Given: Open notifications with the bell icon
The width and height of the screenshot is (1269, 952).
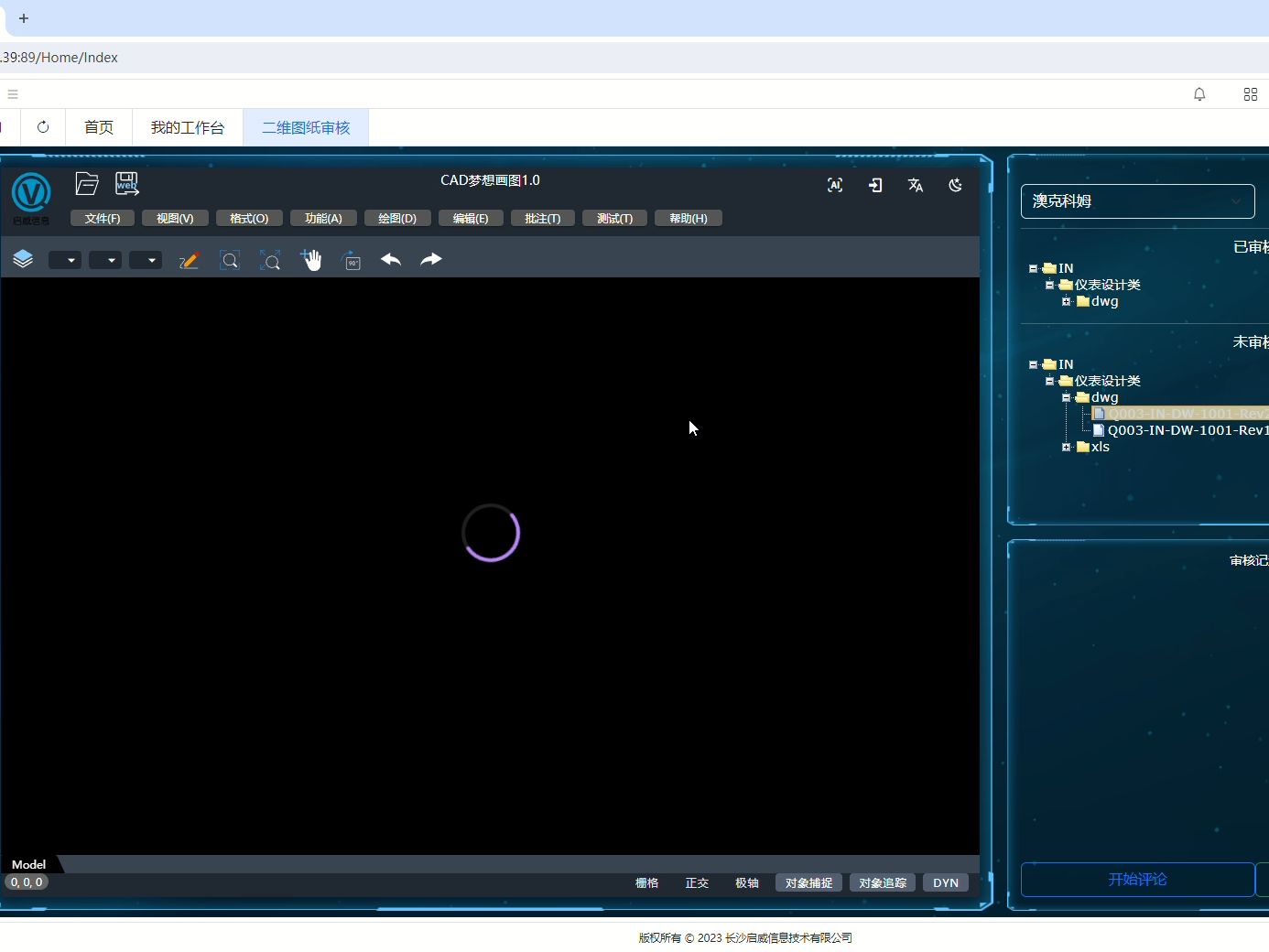Looking at the screenshot, I should pos(1199,94).
